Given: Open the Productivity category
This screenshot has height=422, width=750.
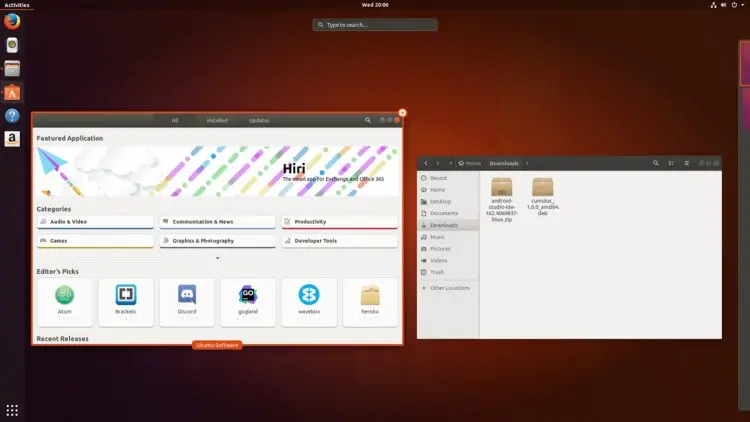Looking at the screenshot, I should click(340, 222).
